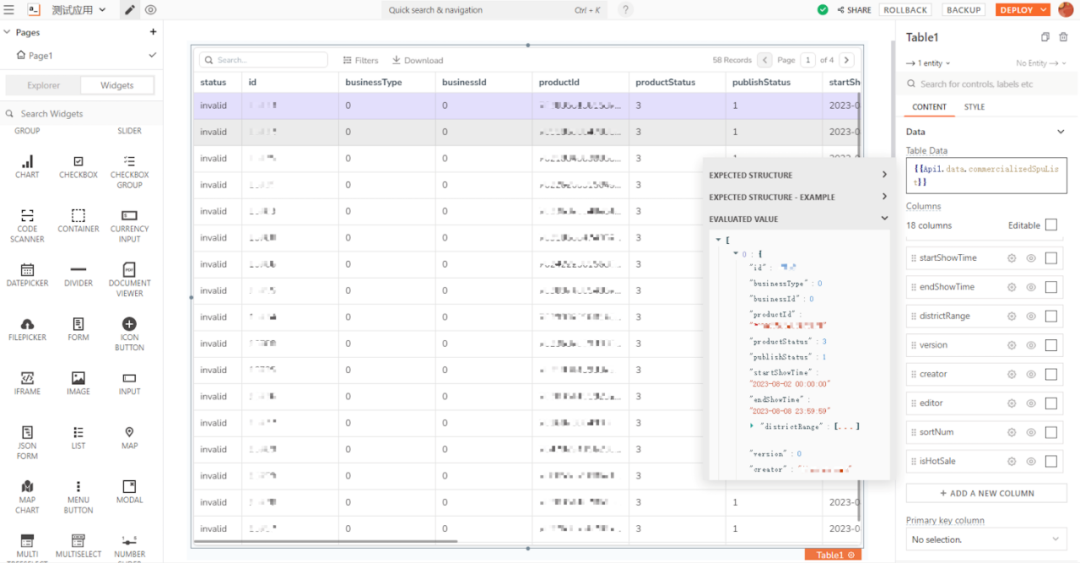1080x563 pixels.
Task: Hide the endShowTime column eye icon
Action: tap(1031, 287)
